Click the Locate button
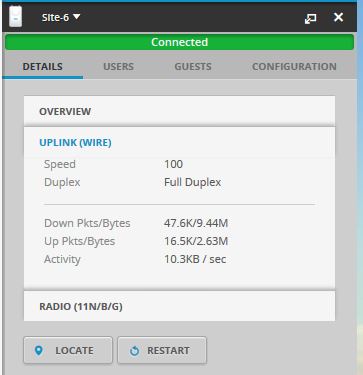The image size is (363, 375). (68, 350)
